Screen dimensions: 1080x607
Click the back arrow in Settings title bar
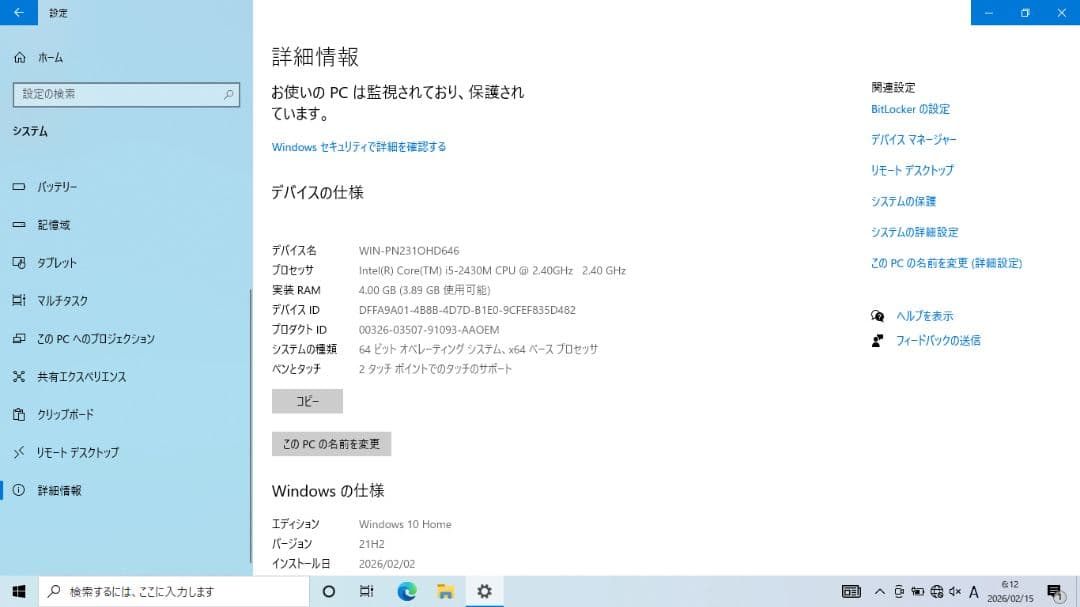[19, 12]
